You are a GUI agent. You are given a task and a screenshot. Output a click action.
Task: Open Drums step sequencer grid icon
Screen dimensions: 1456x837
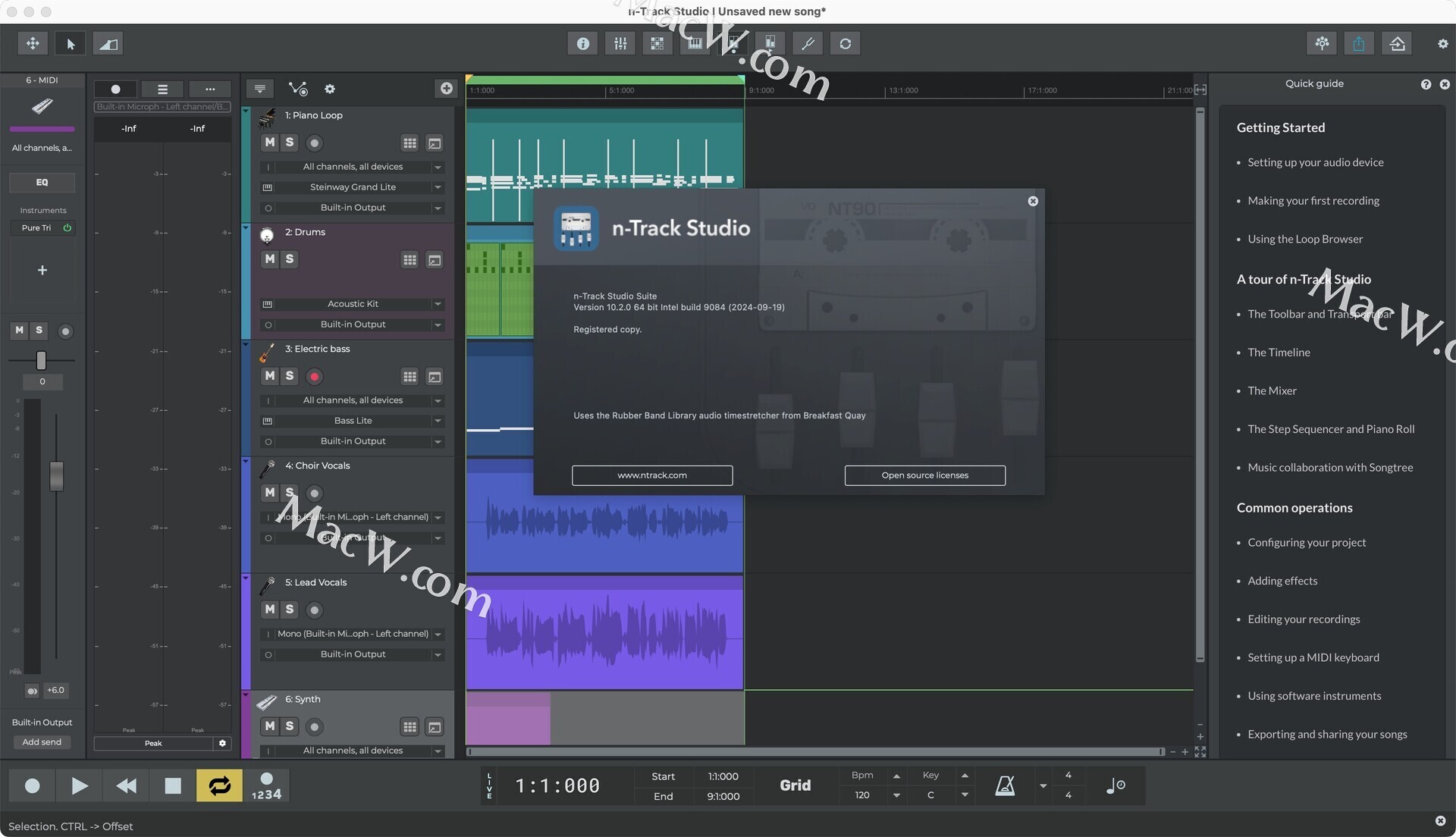click(409, 259)
